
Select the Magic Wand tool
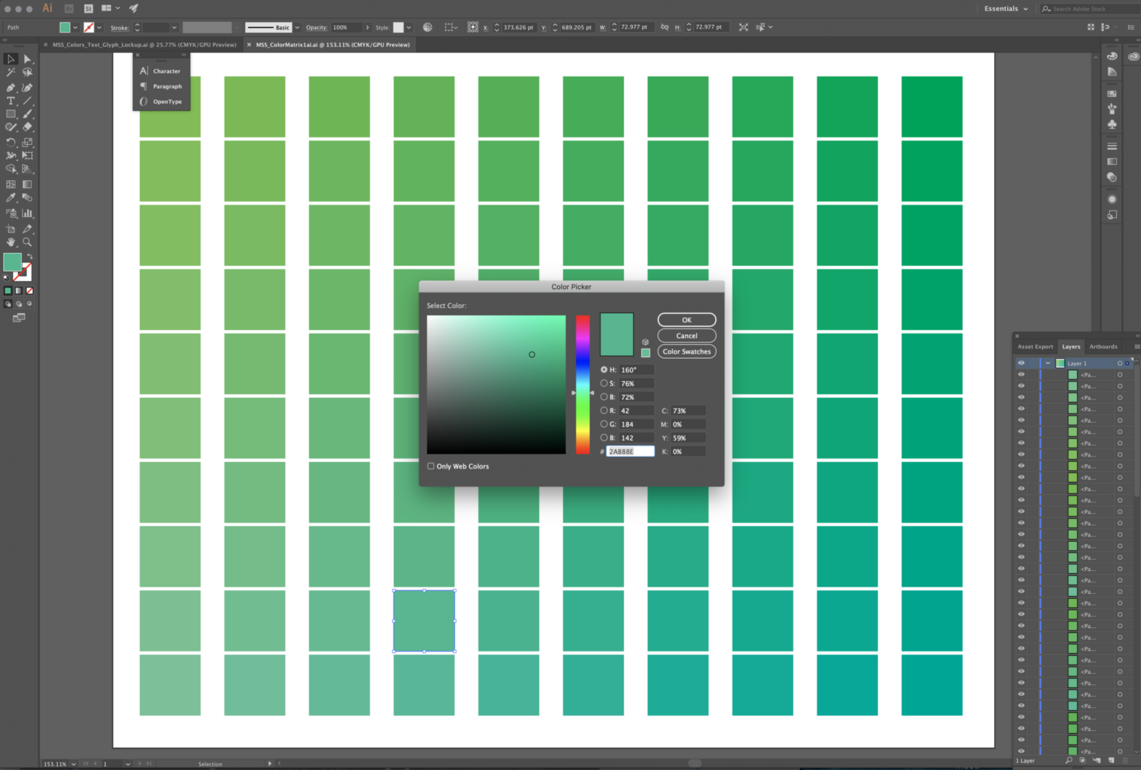tap(11, 73)
